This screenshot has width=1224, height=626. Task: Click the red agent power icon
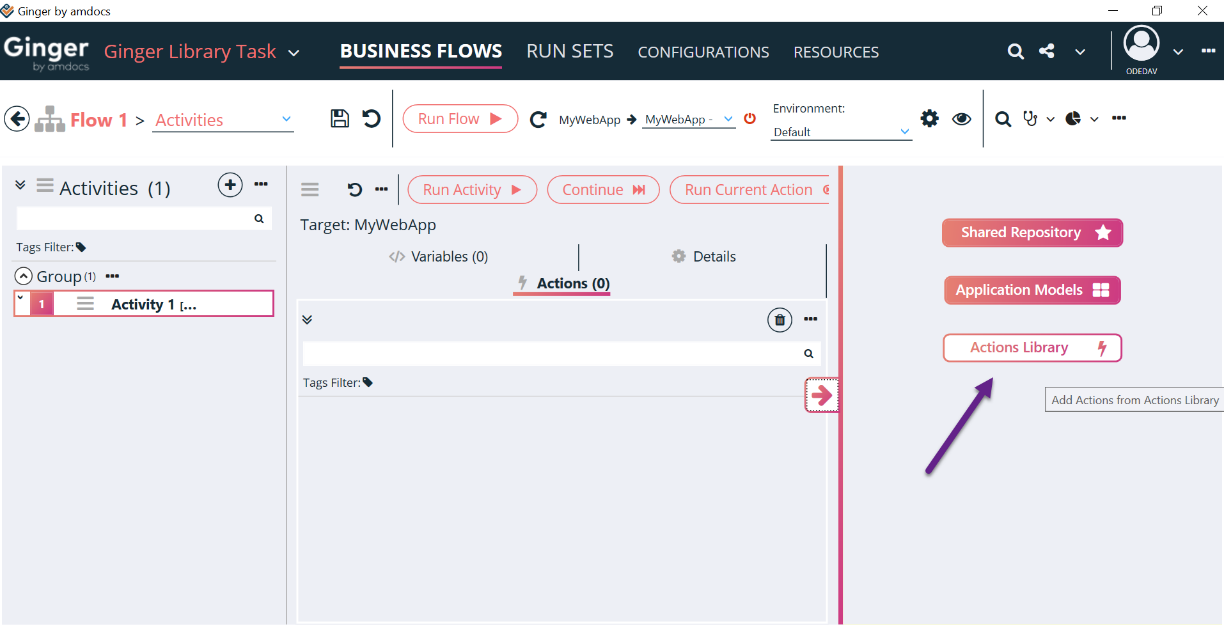tap(750, 119)
